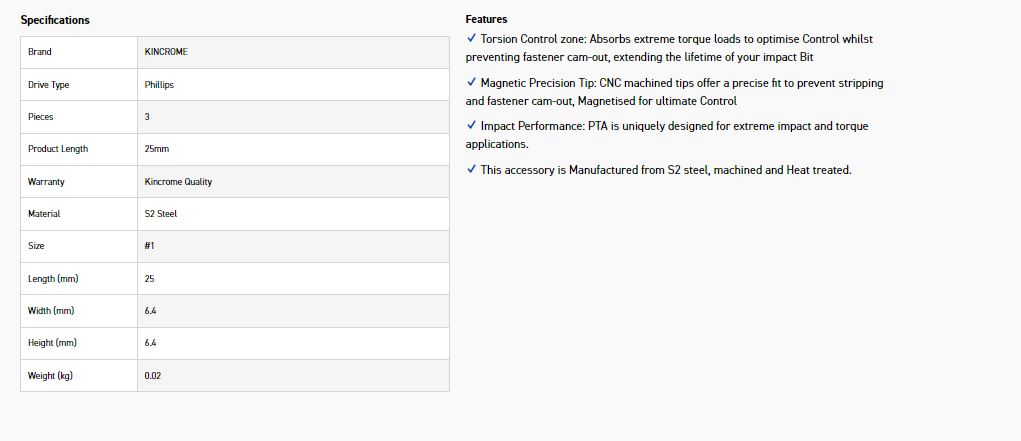Select the S2 Steel material value

click(161, 214)
